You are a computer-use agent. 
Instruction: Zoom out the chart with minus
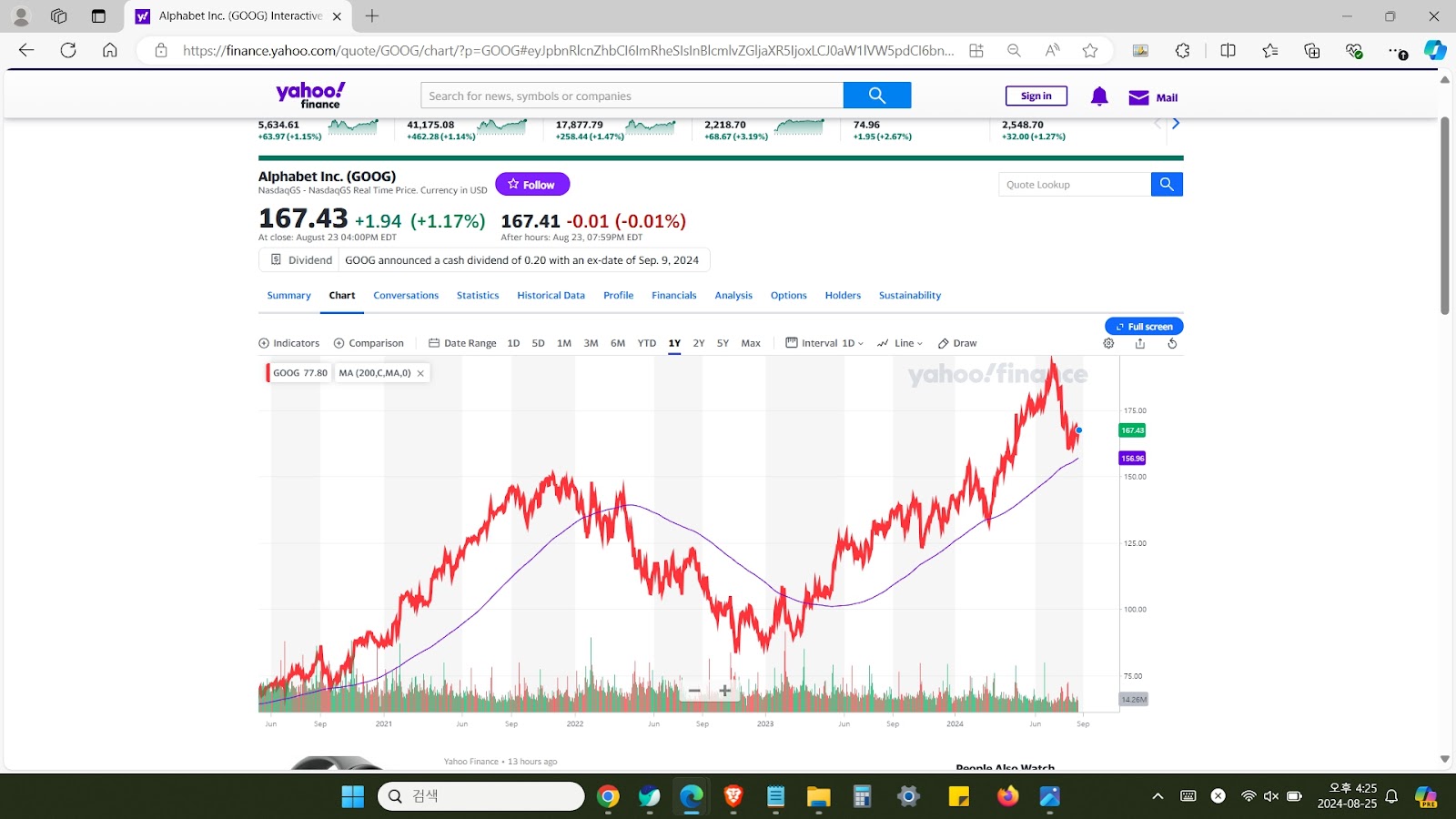click(x=694, y=691)
